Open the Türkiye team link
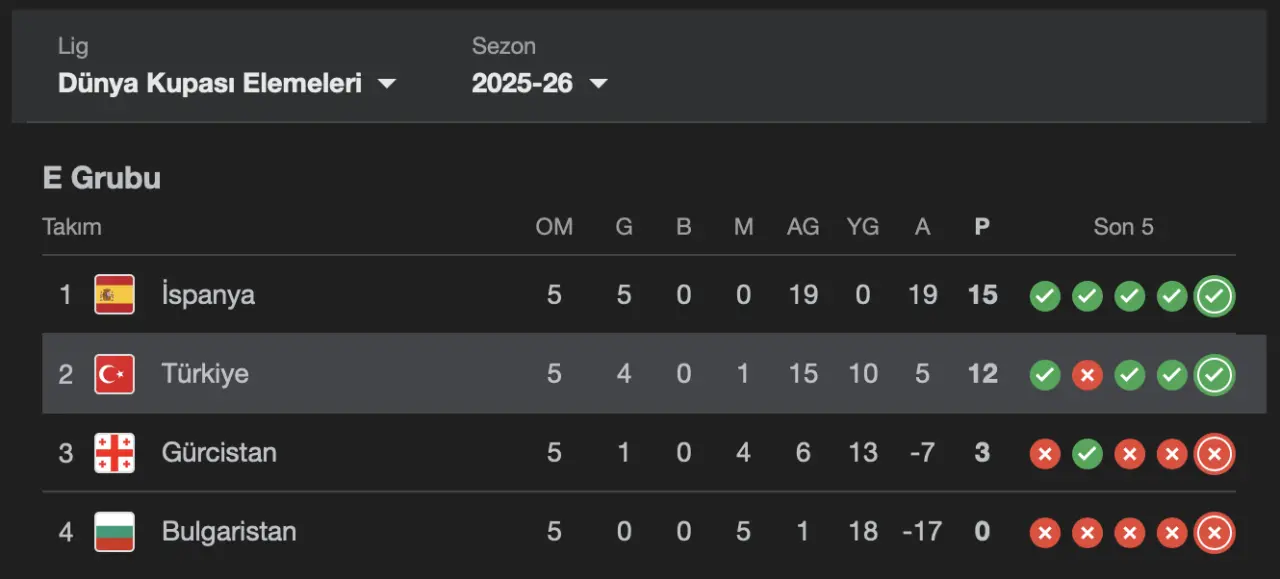Viewport: 1280px width, 579px height. [x=205, y=374]
